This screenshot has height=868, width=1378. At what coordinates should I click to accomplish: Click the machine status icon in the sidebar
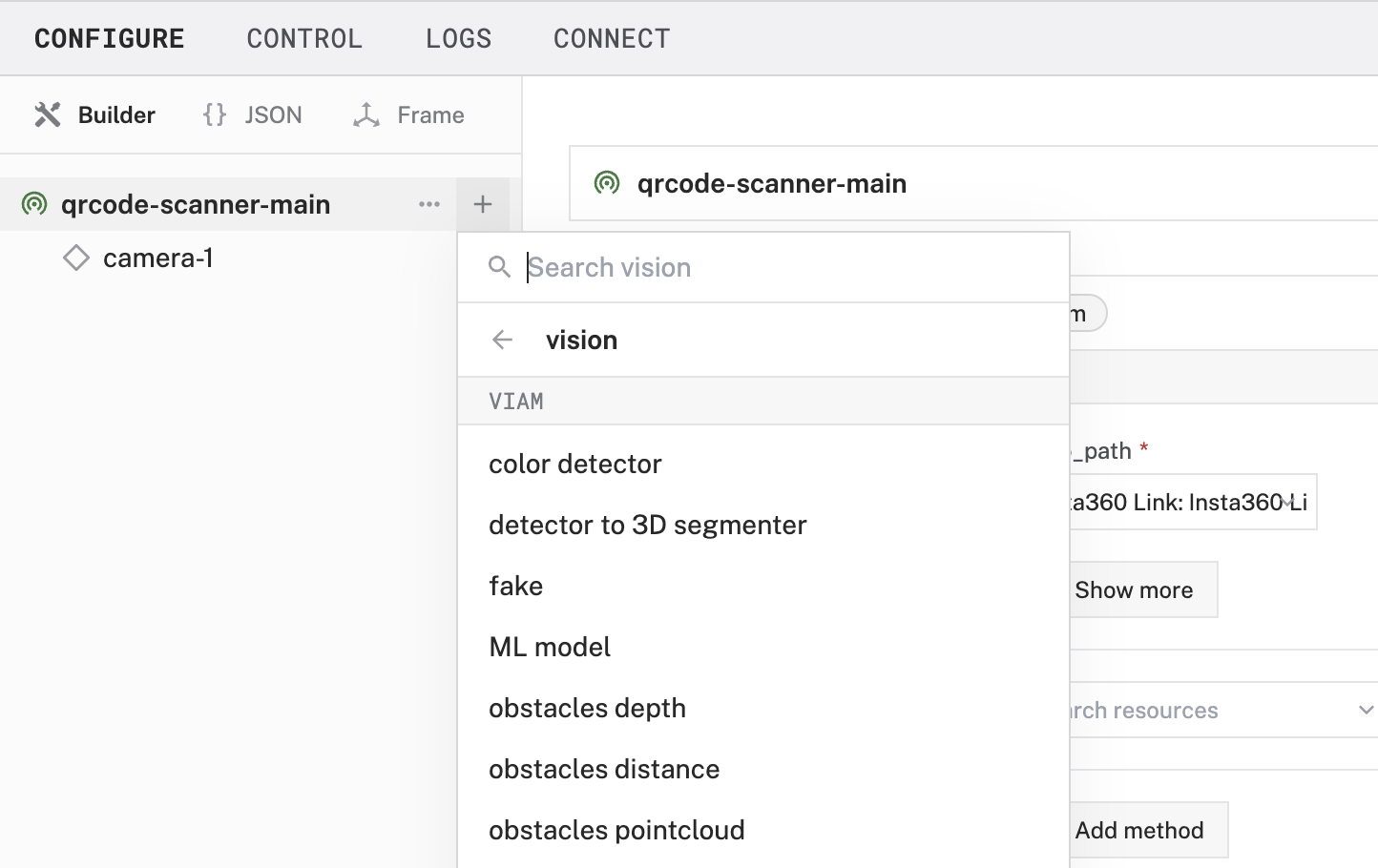point(34,203)
